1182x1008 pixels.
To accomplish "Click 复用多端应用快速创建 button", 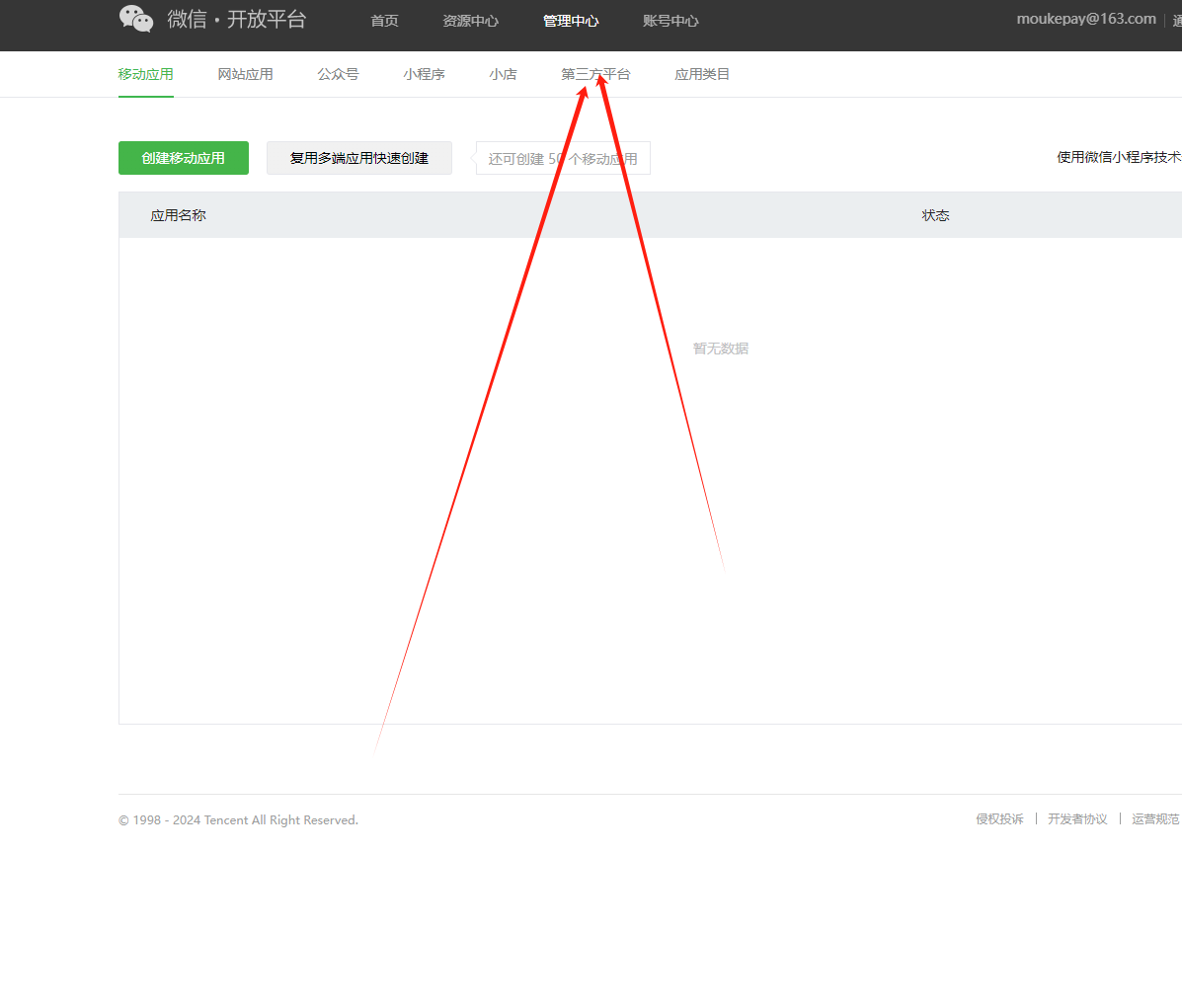I will pos(359,158).
